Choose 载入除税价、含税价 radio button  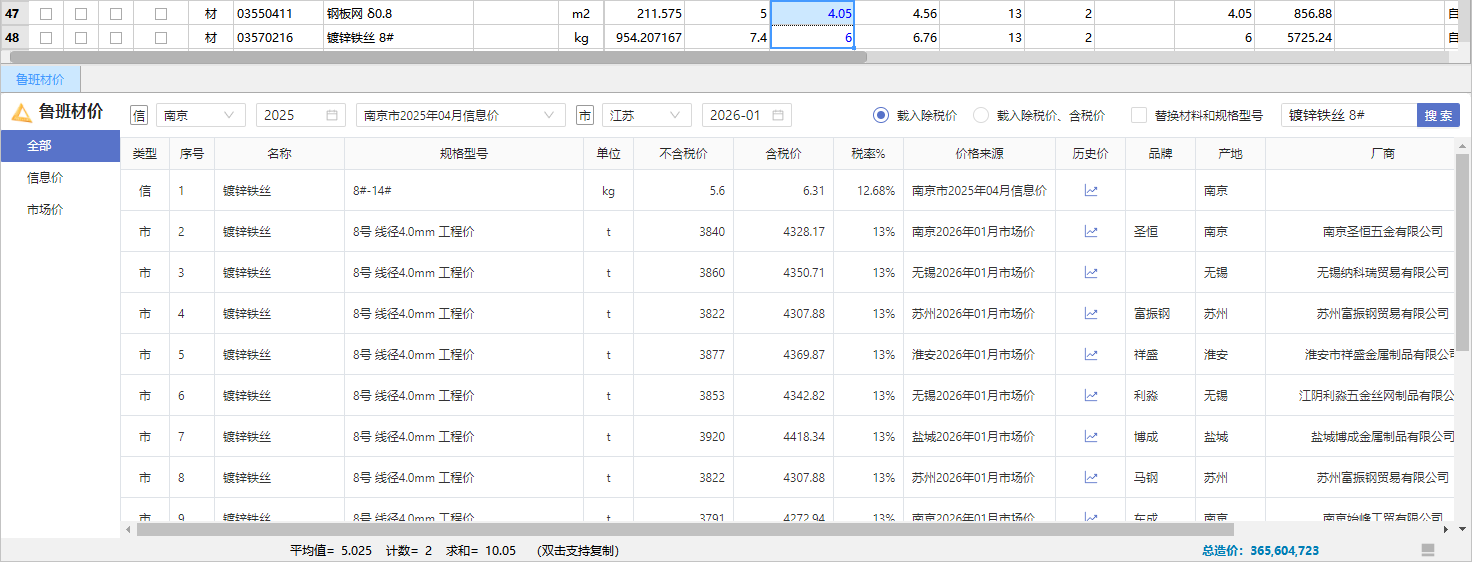(x=981, y=116)
